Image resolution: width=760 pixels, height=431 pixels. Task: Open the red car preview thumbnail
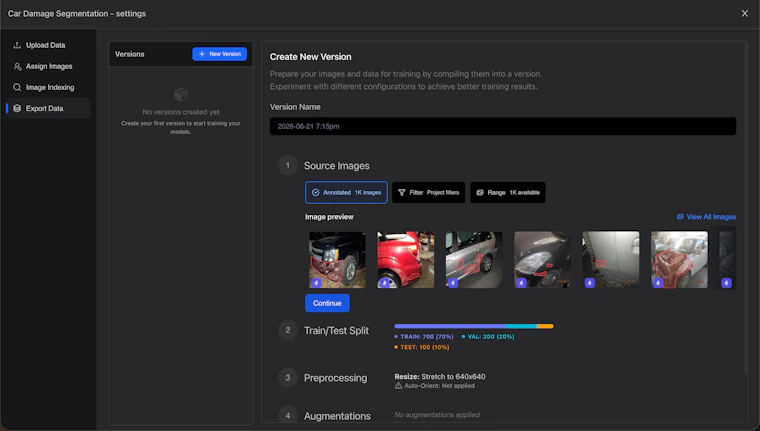(x=406, y=260)
